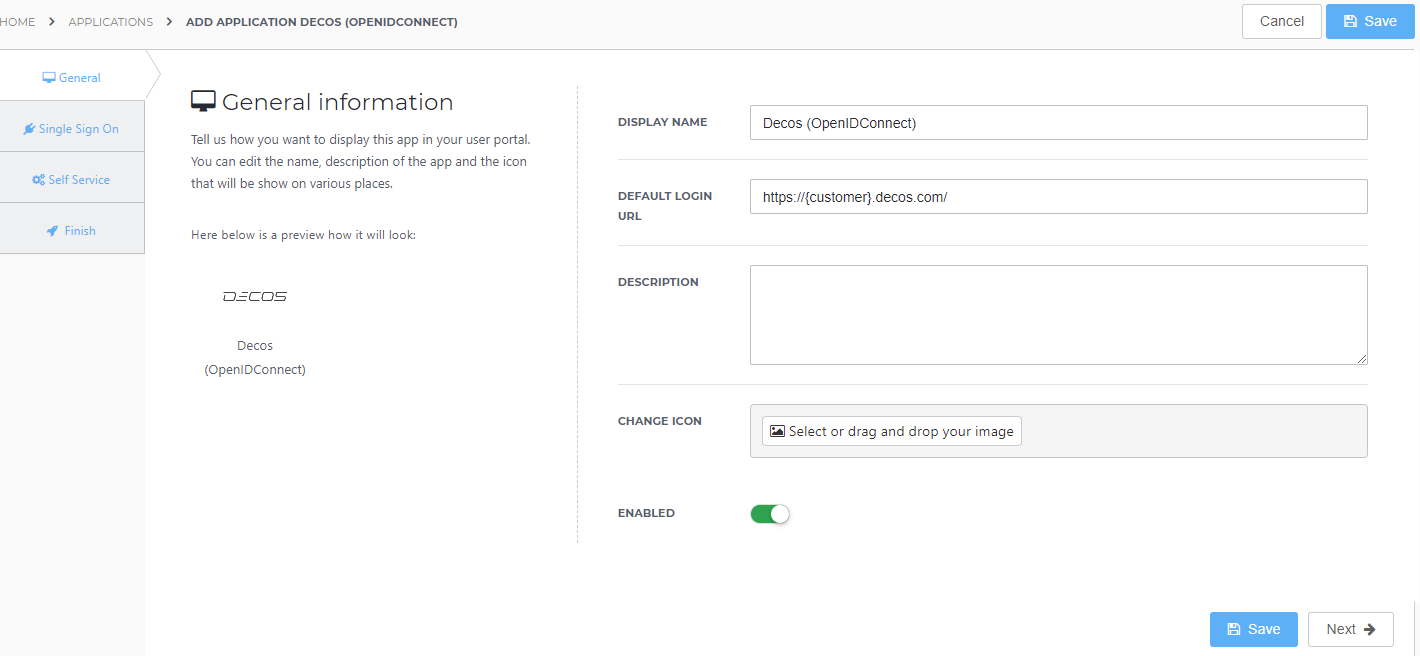Click inside the Description text area
1420x656 pixels.
pos(1058,315)
